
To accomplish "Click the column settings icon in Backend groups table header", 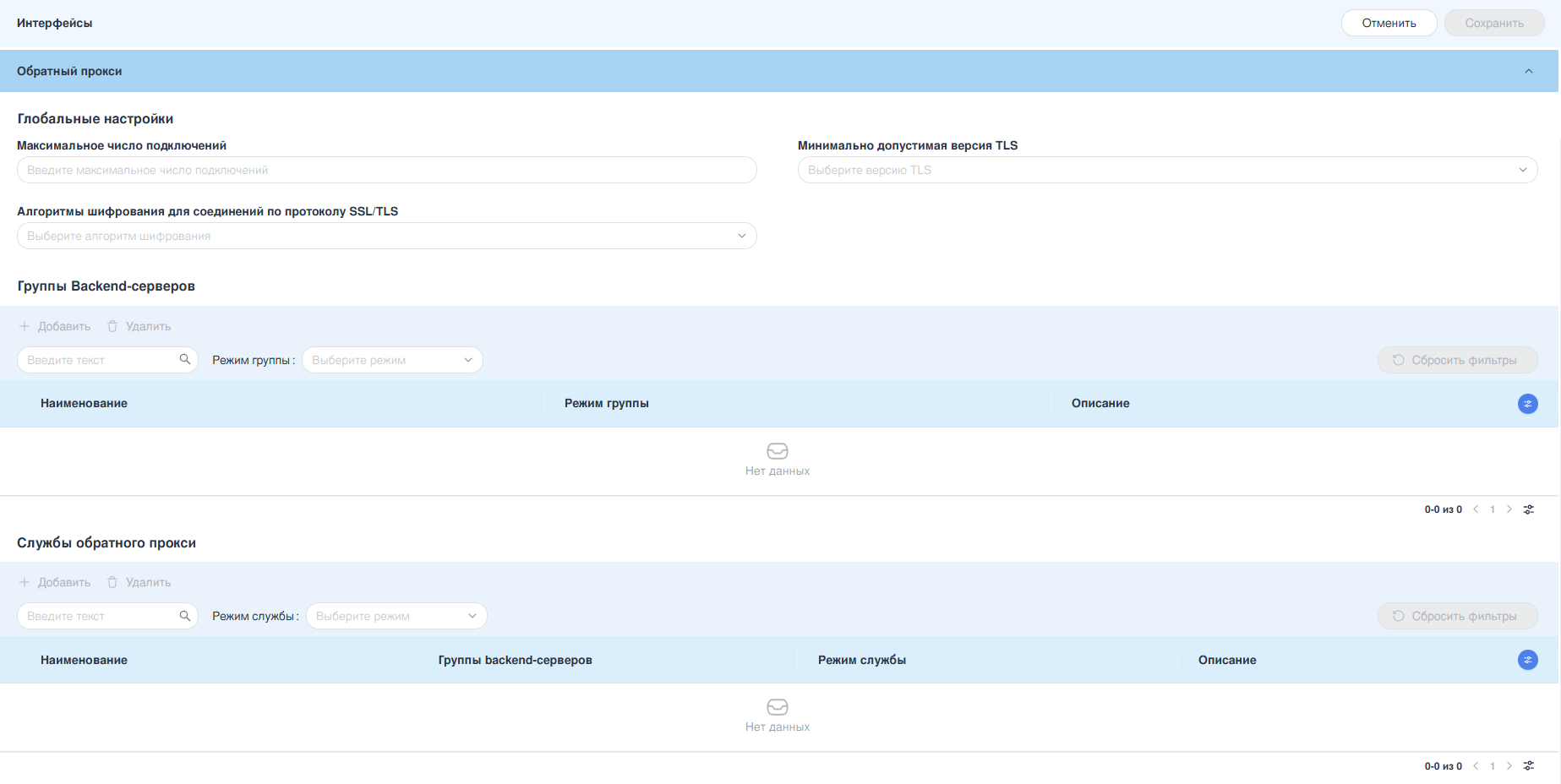I will [1527, 404].
